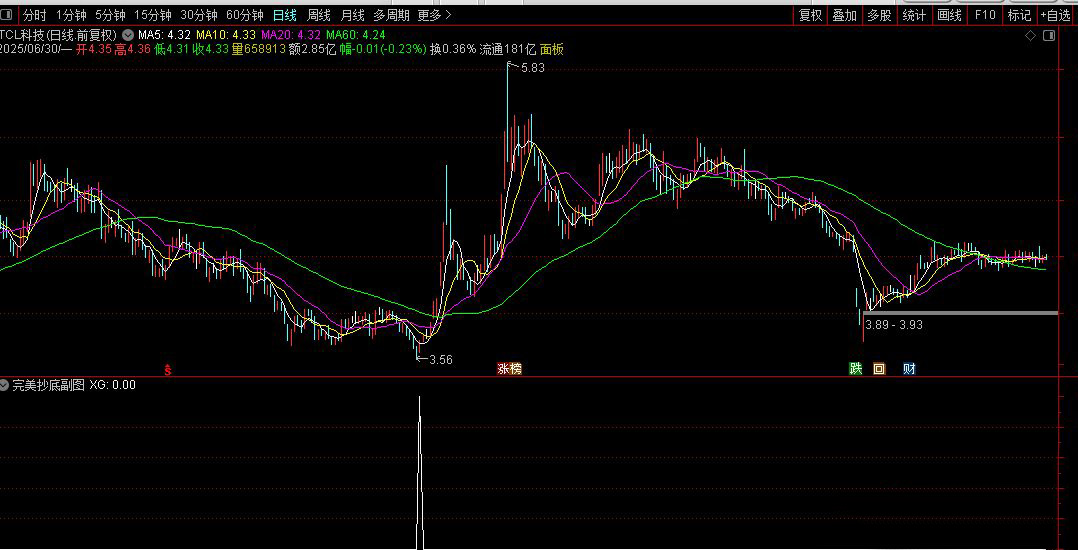Click the 收4.33 closing price value

point(211,49)
